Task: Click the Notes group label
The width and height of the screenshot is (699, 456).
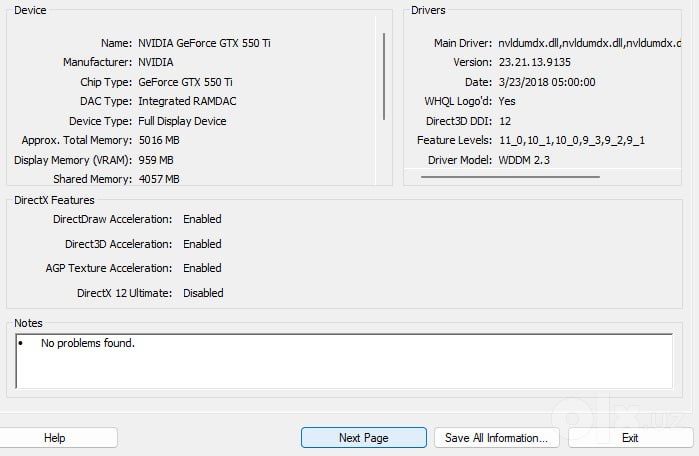Action: (x=28, y=323)
